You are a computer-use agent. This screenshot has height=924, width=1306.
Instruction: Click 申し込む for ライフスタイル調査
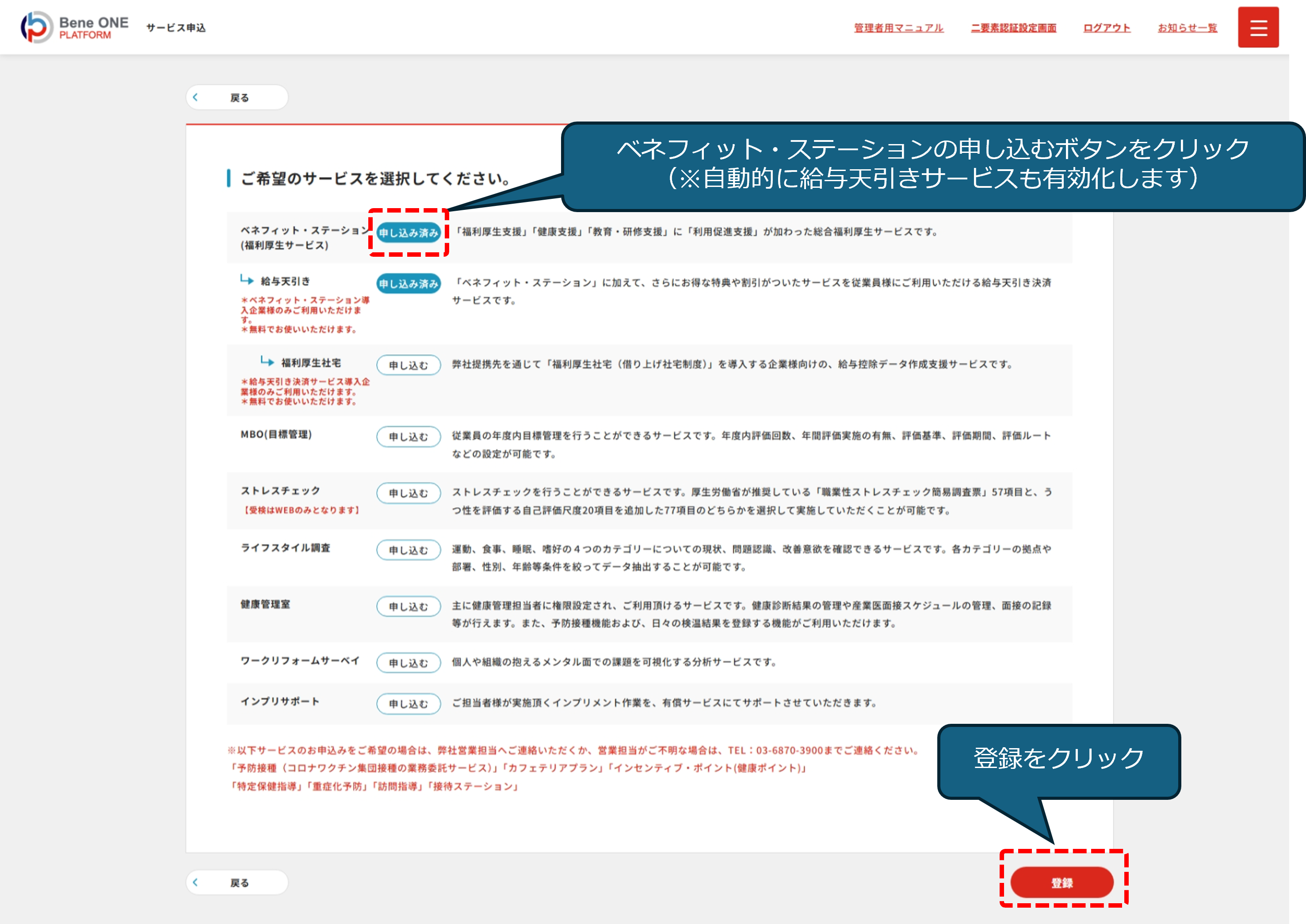coord(408,550)
